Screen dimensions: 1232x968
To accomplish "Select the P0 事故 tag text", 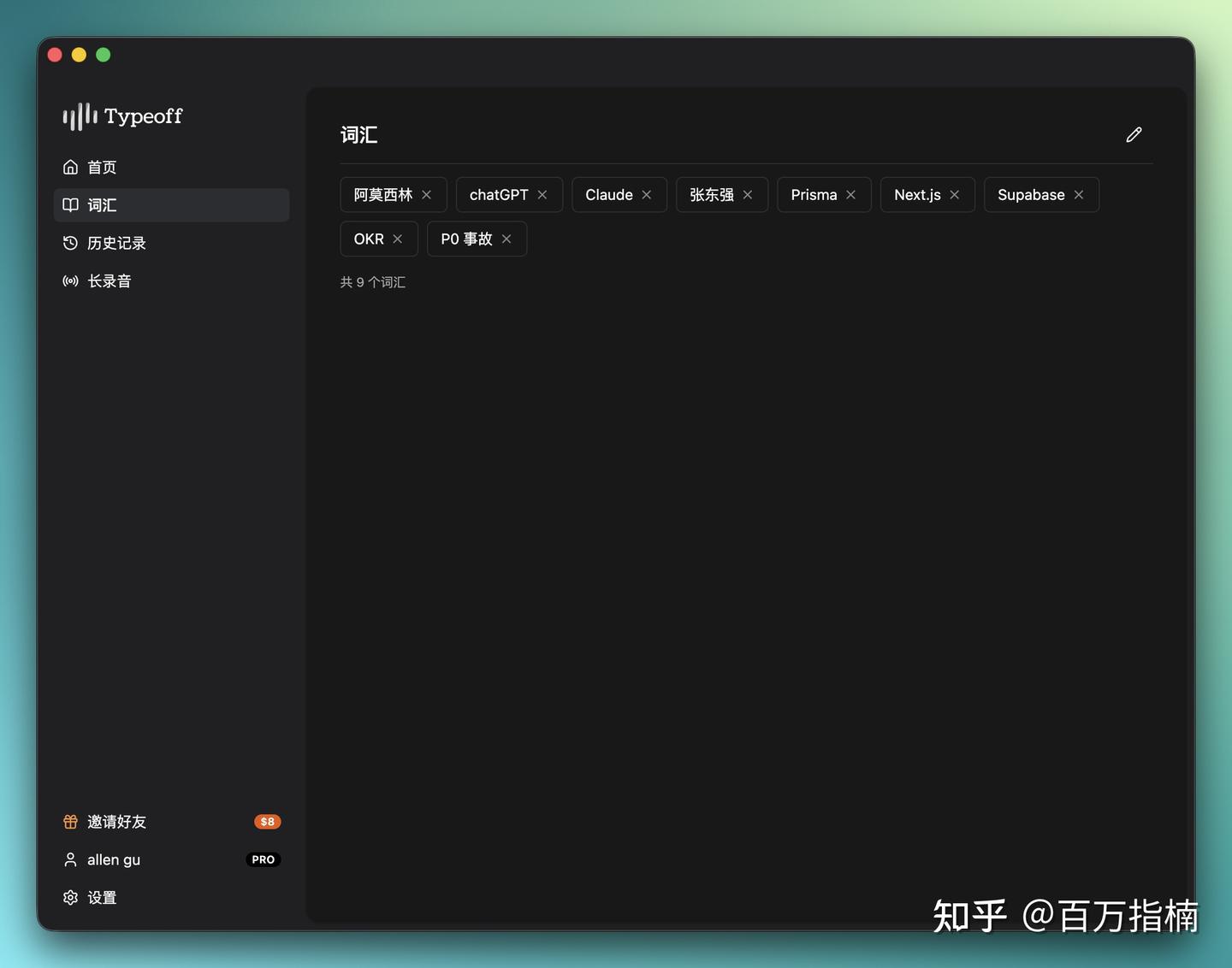I will point(466,239).
